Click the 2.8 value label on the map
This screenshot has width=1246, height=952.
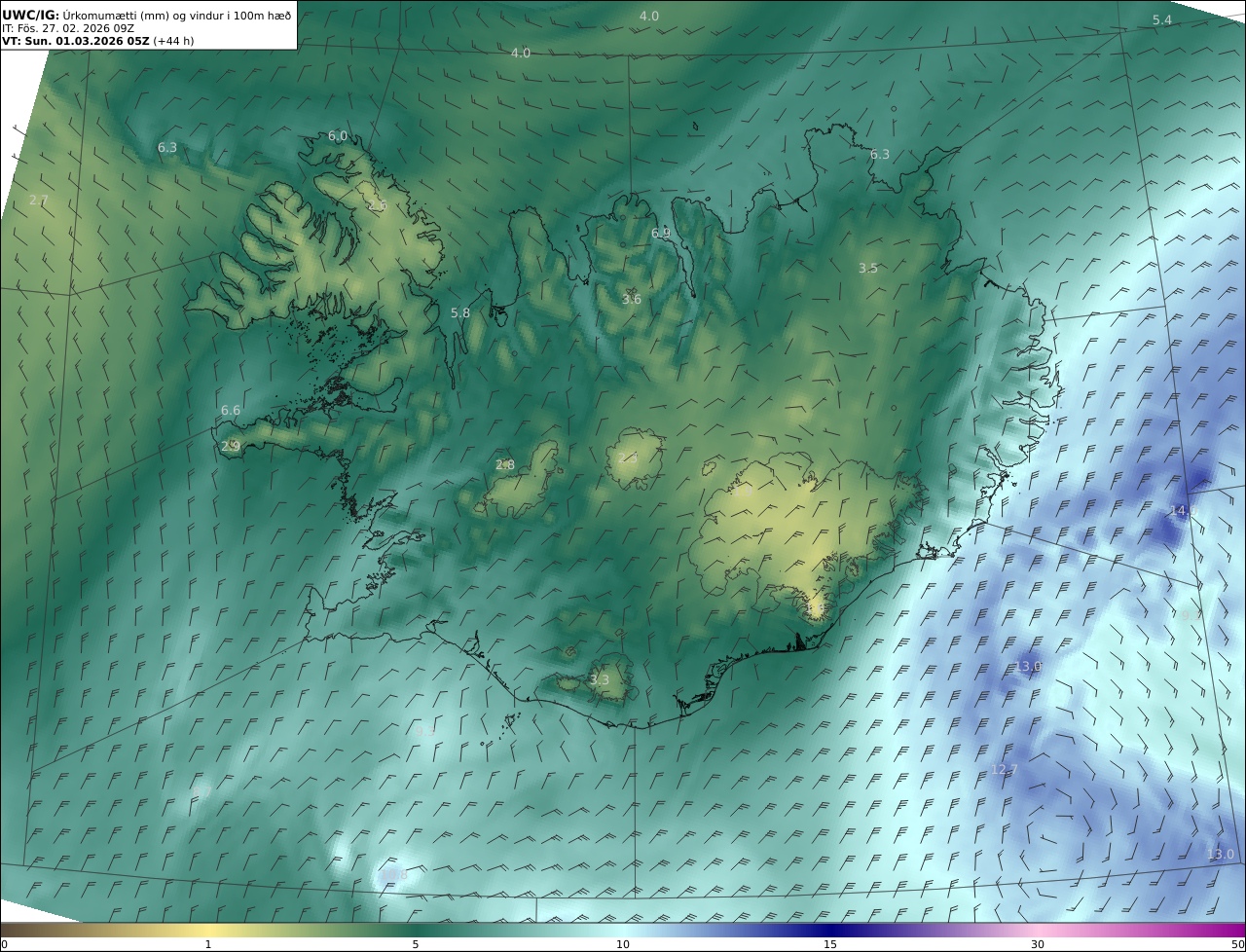point(505,465)
